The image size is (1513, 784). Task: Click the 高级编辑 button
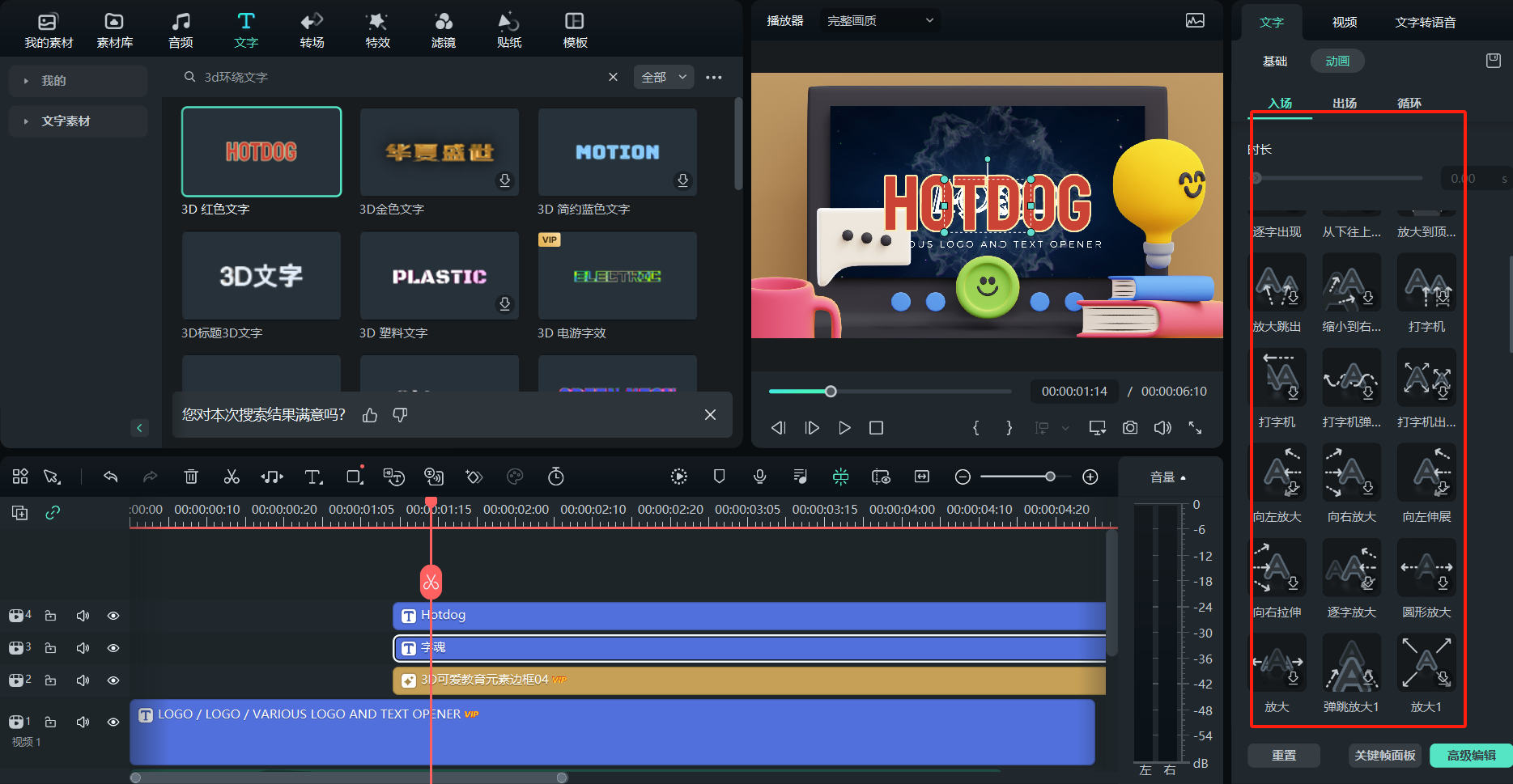coord(1470,756)
